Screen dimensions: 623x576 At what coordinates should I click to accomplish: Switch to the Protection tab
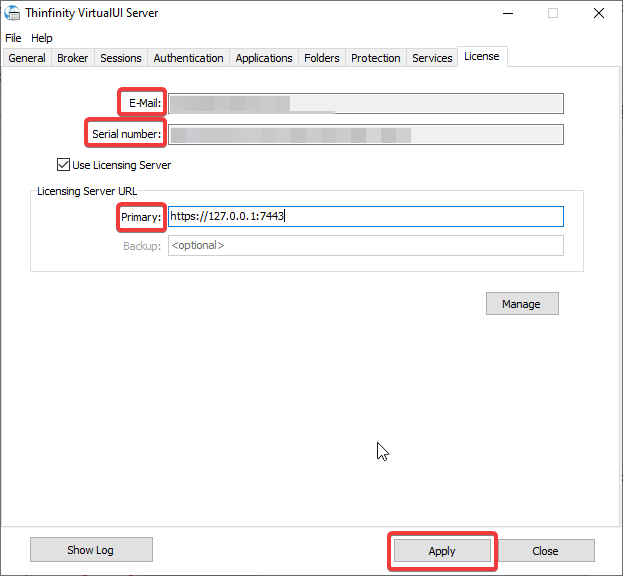pyautogui.click(x=375, y=58)
